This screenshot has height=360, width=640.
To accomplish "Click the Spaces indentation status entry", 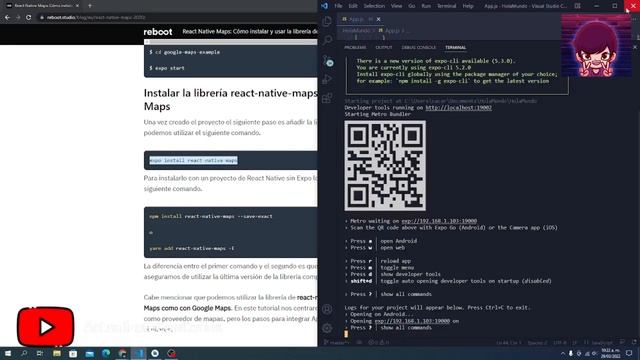I will [537, 343].
